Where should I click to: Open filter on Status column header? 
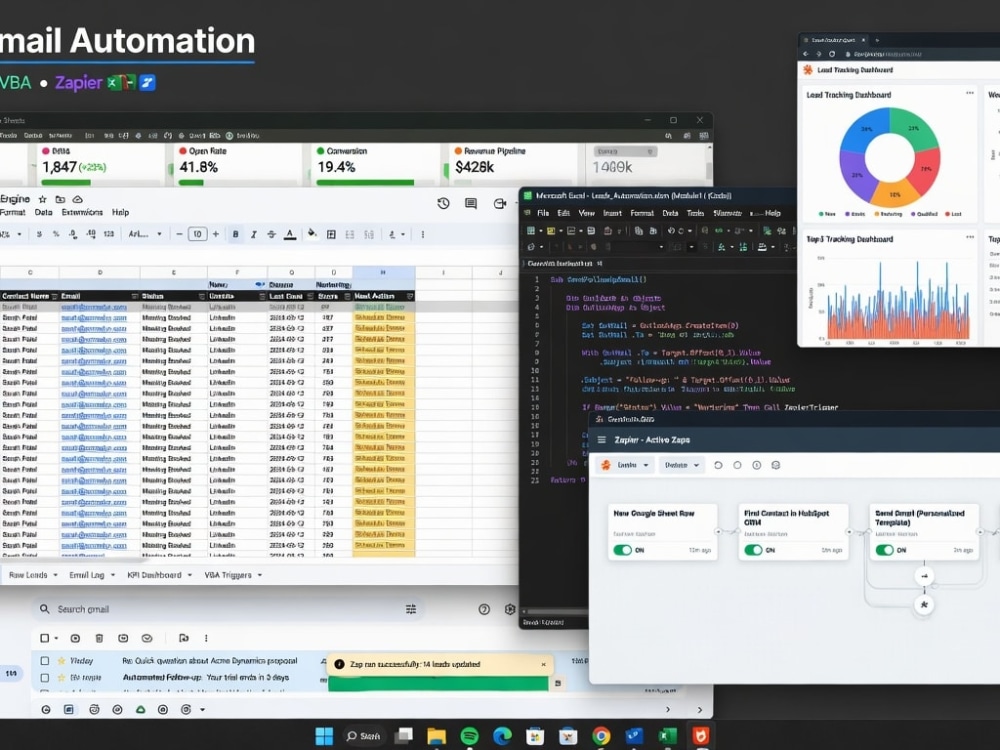click(202, 297)
